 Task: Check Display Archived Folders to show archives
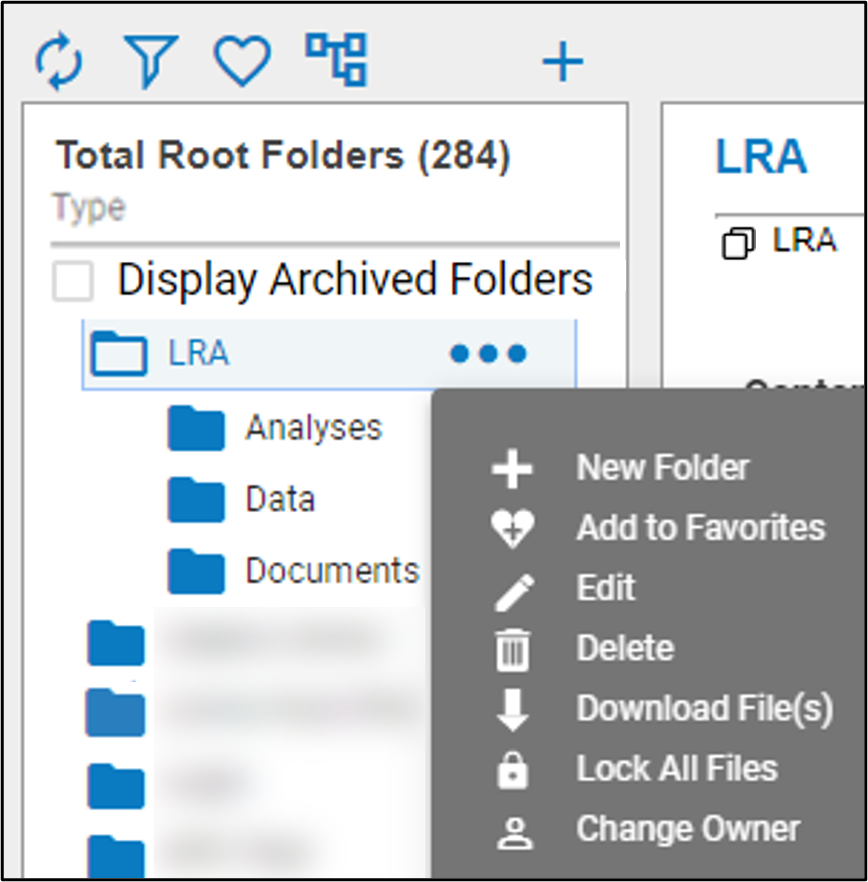click(71, 280)
